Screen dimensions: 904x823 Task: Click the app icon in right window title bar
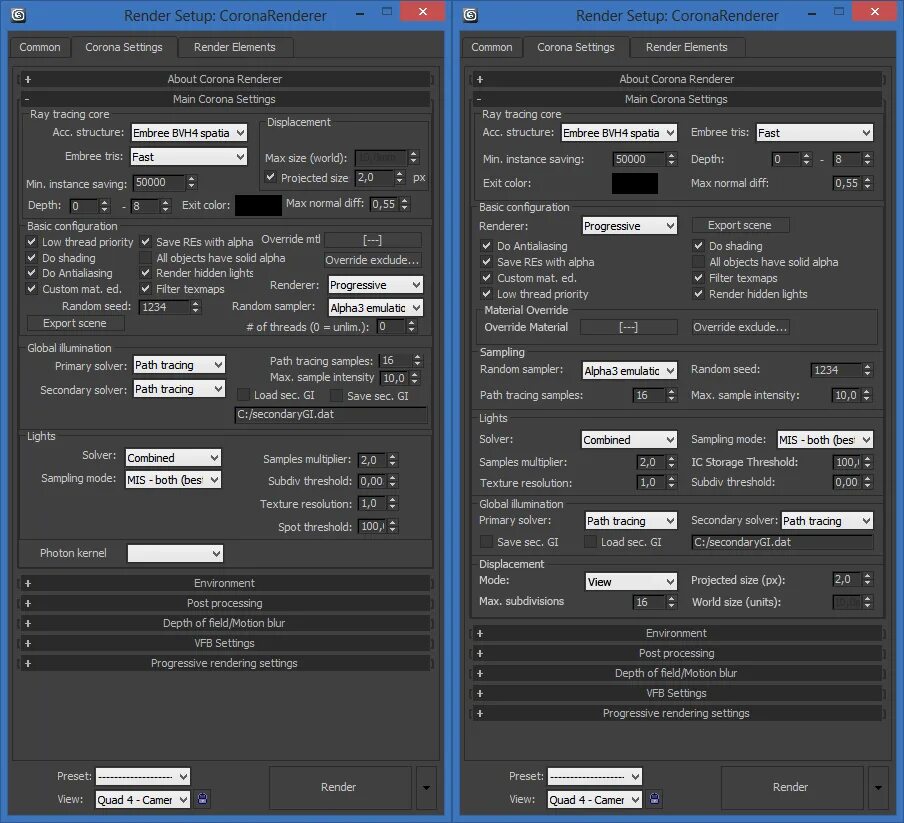pyautogui.click(x=470, y=15)
